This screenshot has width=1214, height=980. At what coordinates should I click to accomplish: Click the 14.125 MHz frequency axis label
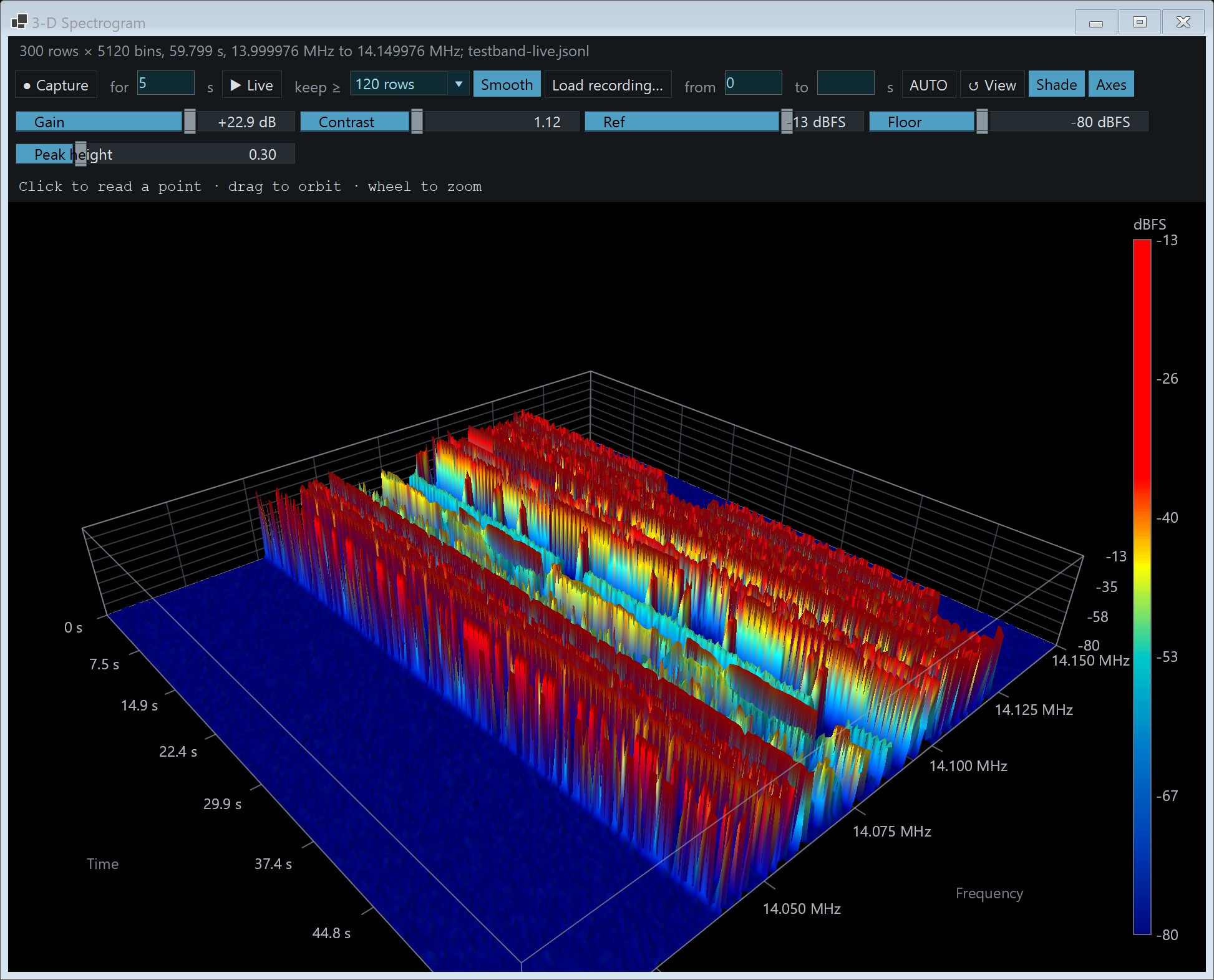tap(1034, 710)
